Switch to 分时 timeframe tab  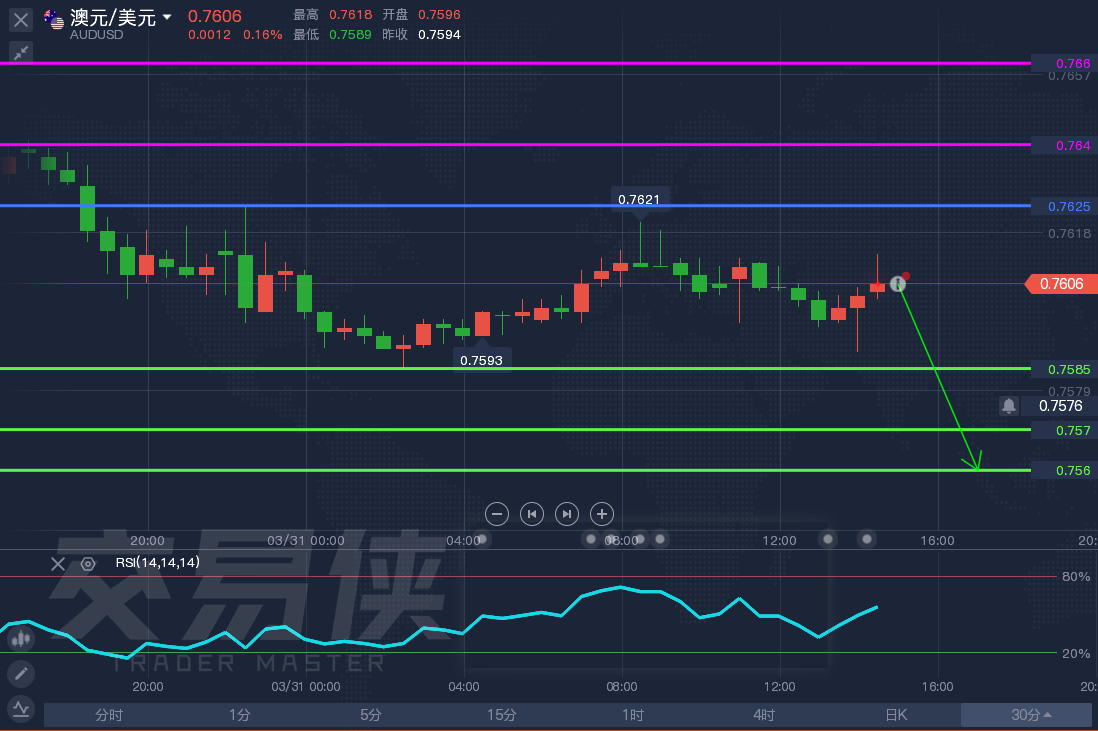(x=109, y=715)
